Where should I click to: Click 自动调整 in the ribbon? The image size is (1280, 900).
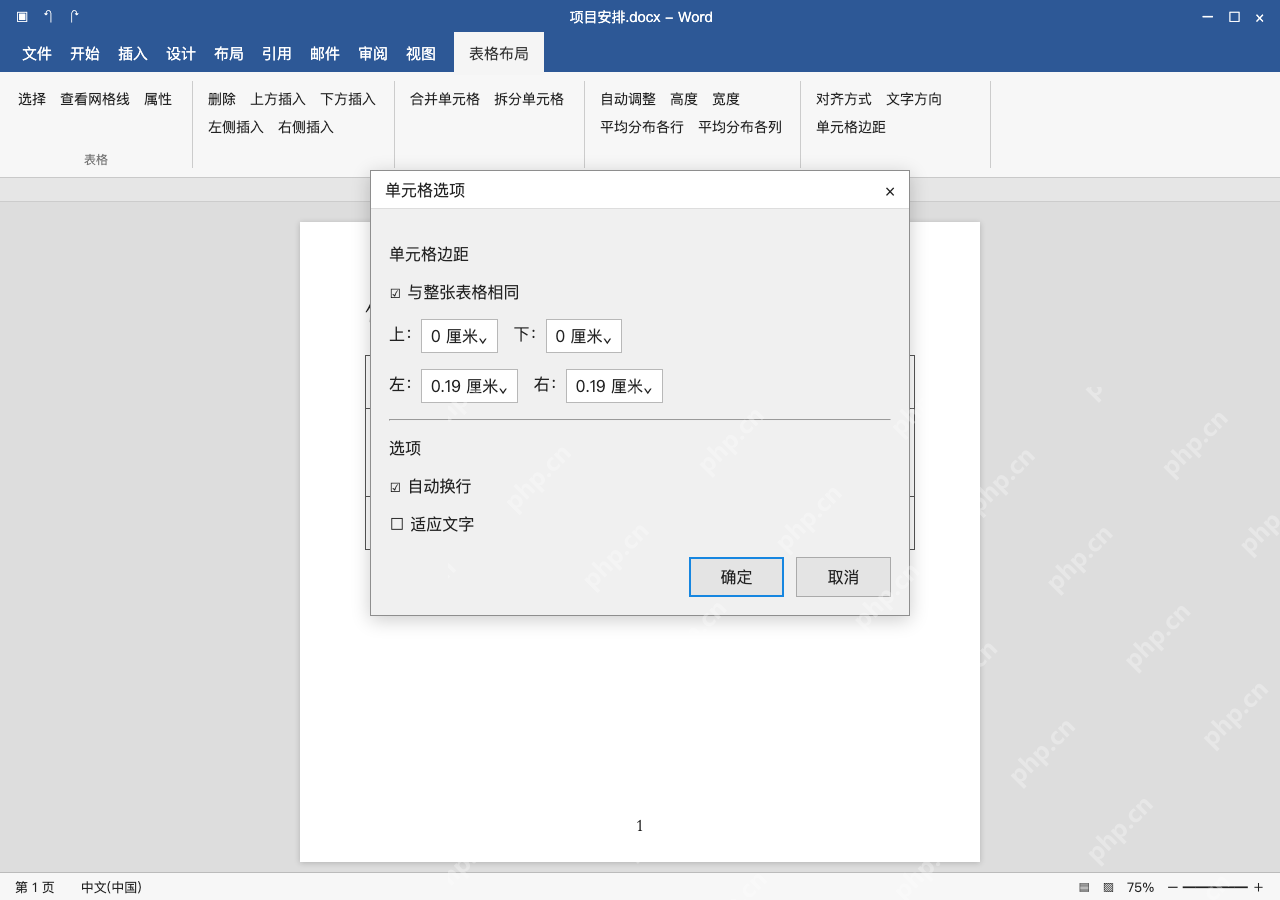(x=628, y=99)
